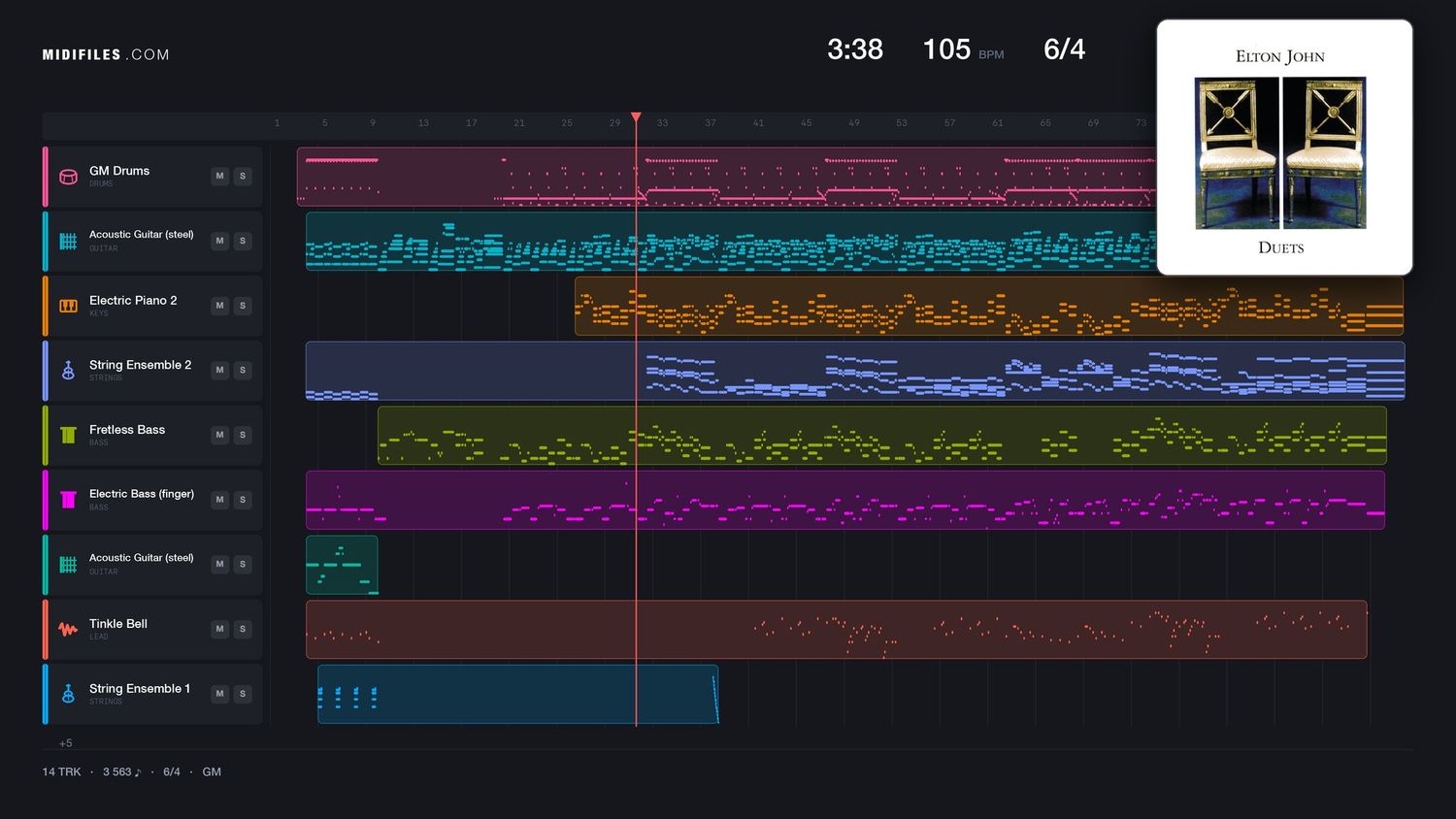Click the 3 563 note count
The height and width of the screenshot is (819, 1456).
(122, 772)
